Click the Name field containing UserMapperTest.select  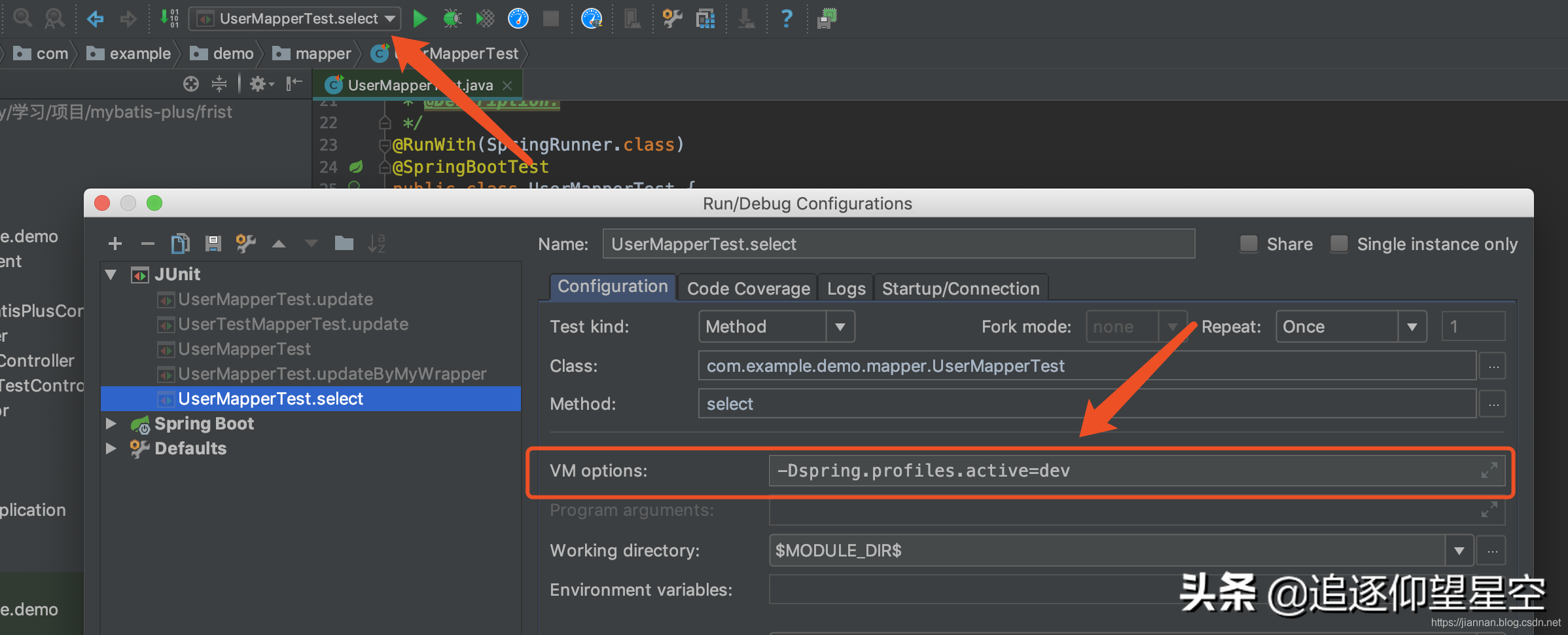(x=899, y=244)
